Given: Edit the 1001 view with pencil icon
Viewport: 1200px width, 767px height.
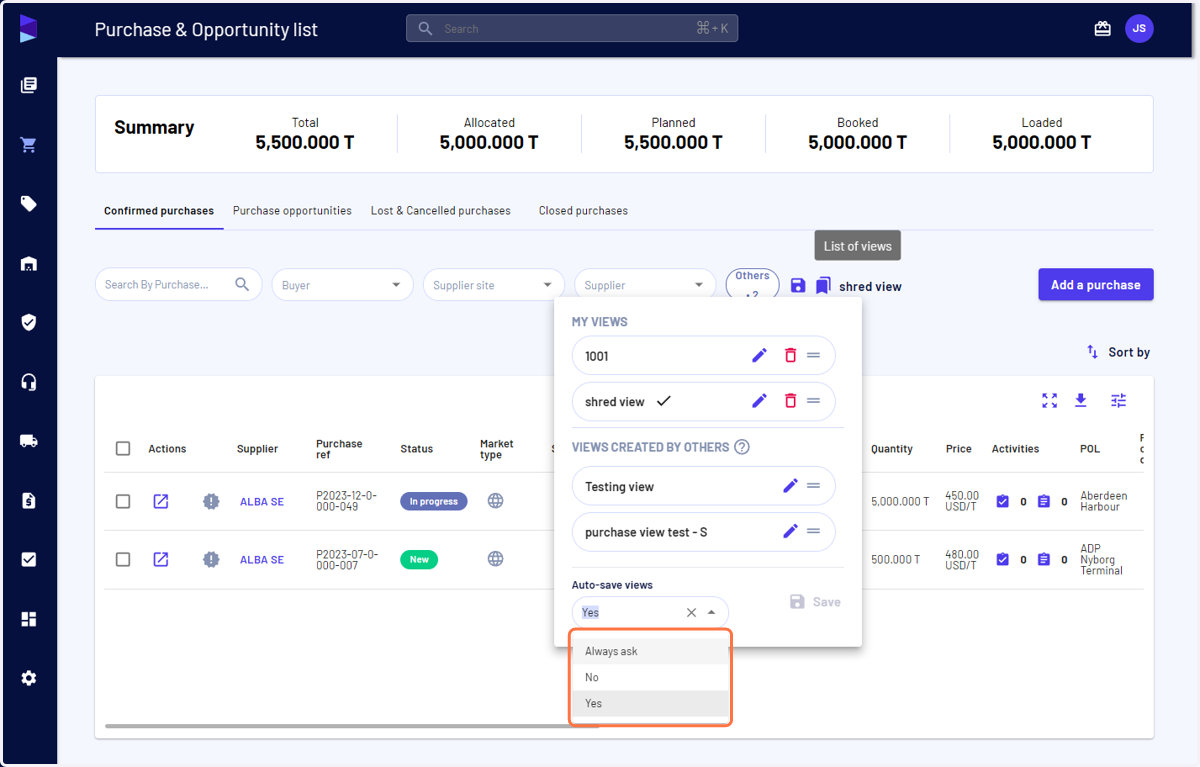Looking at the screenshot, I should [759, 356].
